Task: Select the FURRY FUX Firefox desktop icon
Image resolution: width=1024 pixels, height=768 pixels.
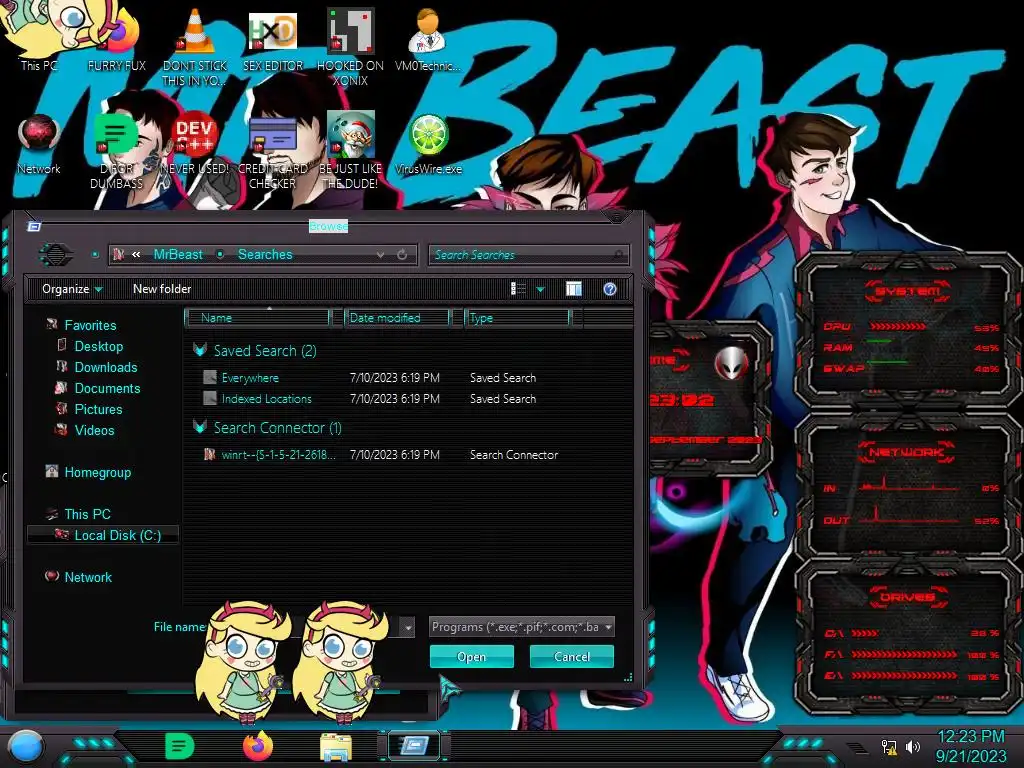Action: 117,39
